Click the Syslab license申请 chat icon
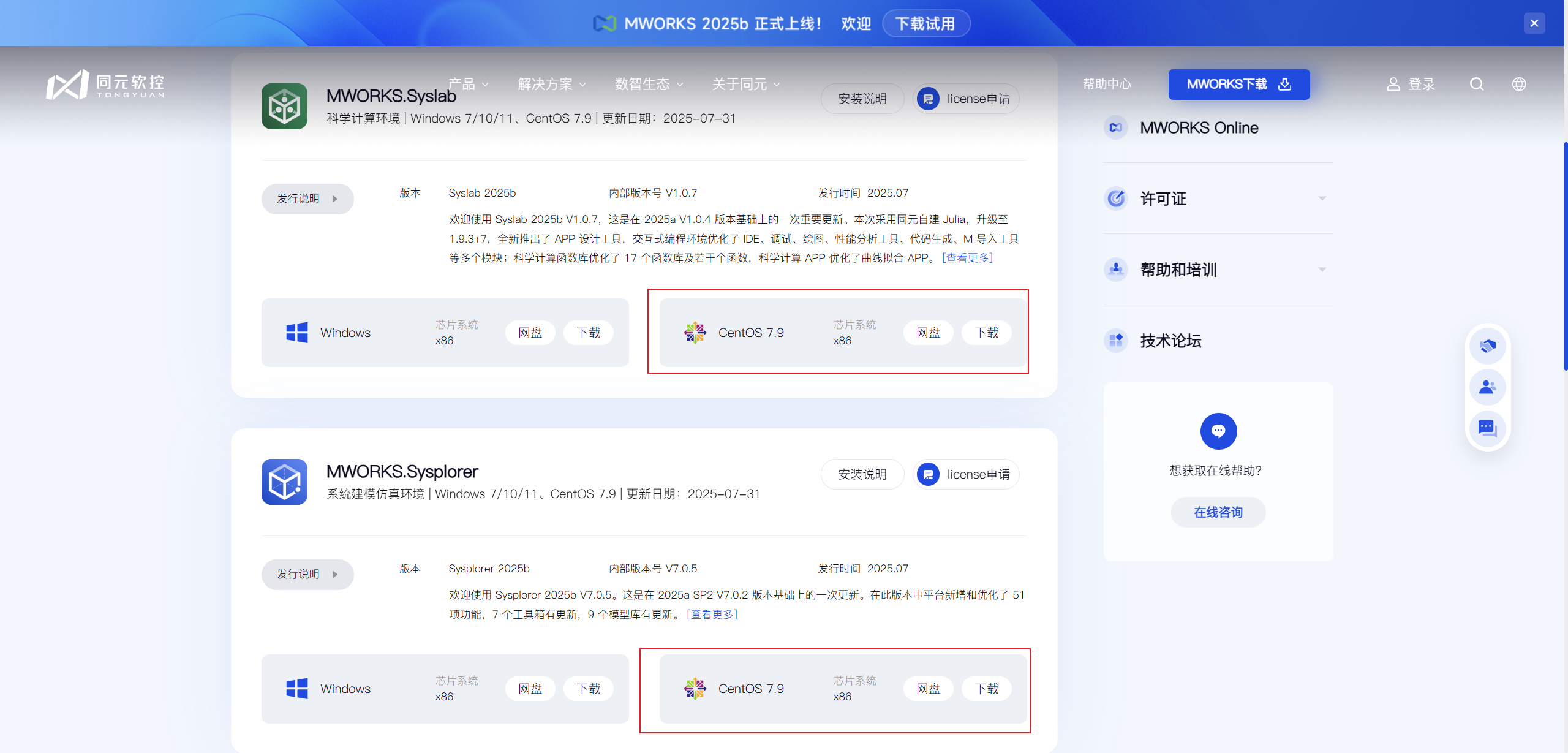This screenshot has height=753, width=1568. coord(929,99)
